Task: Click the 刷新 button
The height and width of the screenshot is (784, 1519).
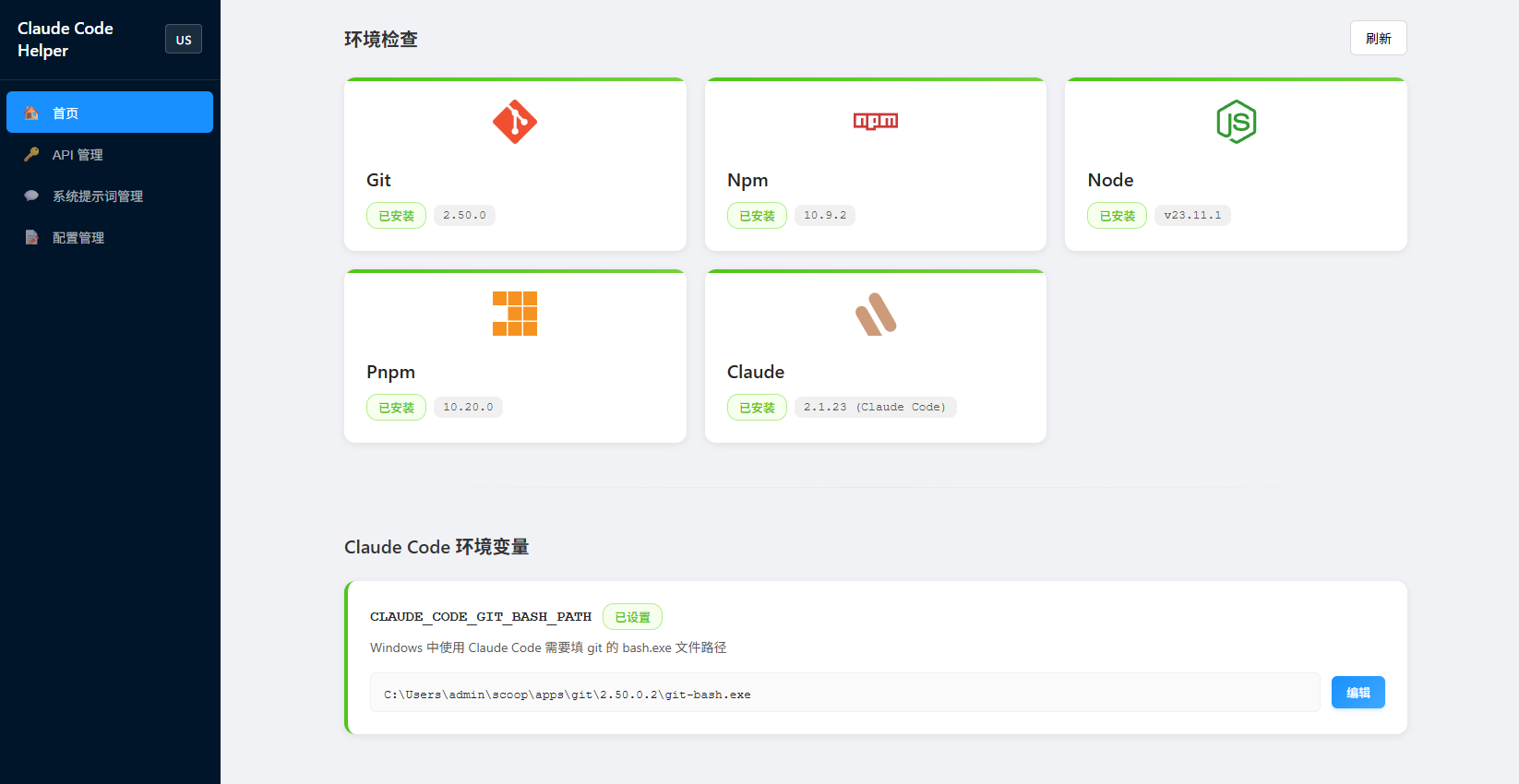Action: (x=1379, y=38)
